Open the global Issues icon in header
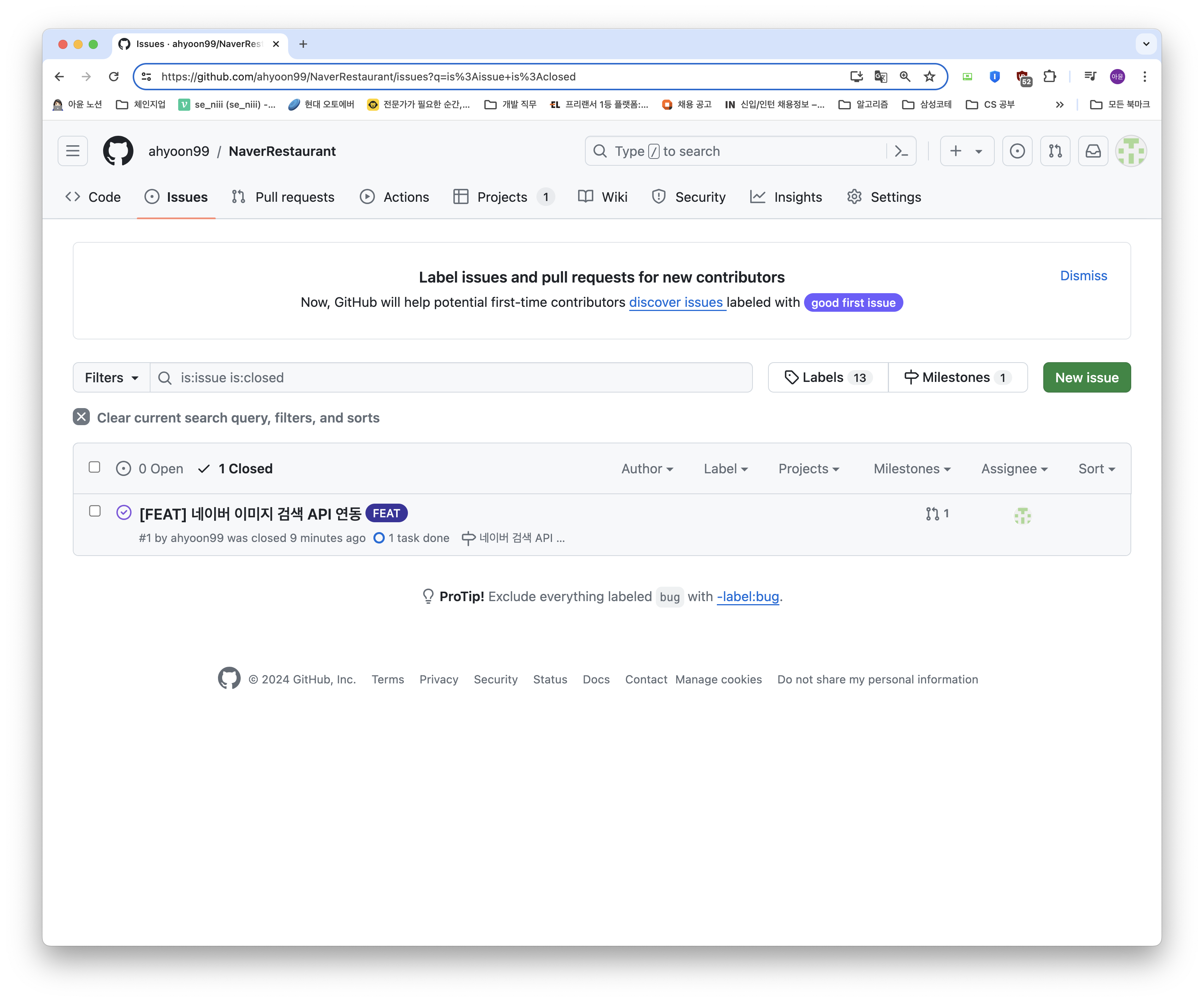The height and width of the screenshot is (1002, 1204). 1017,151
